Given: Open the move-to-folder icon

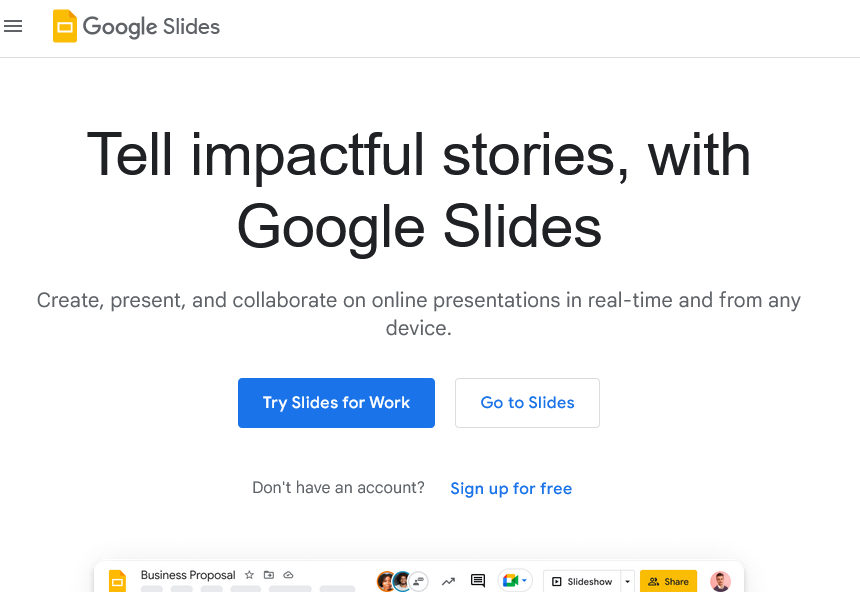Looking at the screenshot, I should coord(268,574).
